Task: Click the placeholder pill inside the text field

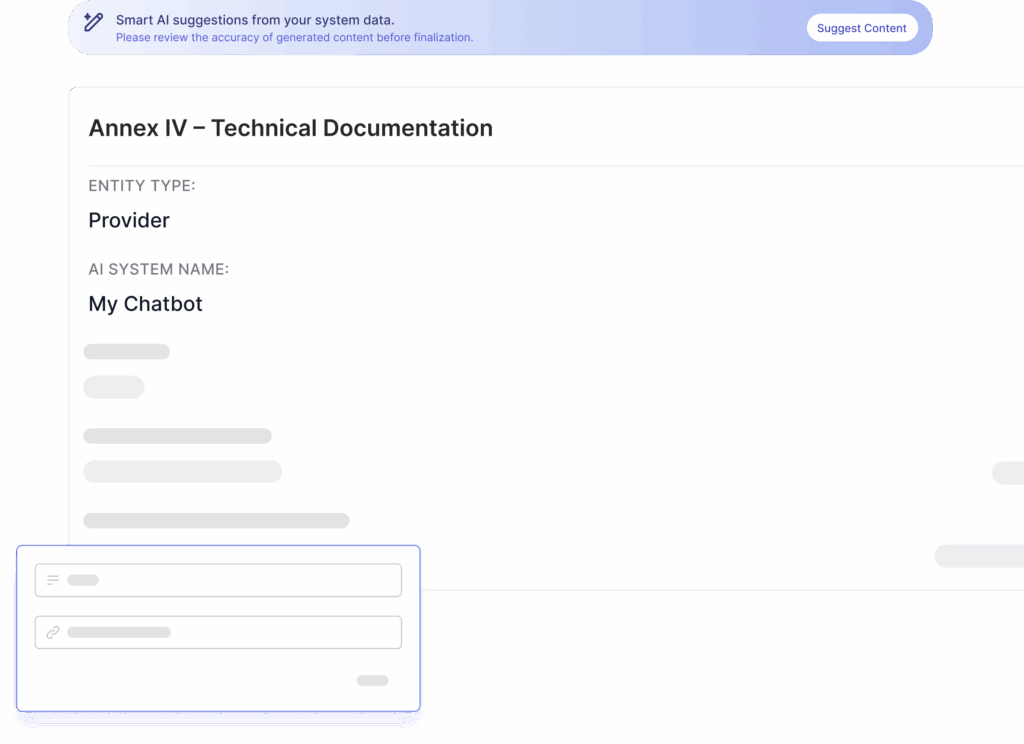Action: click(x=83, y=580)
